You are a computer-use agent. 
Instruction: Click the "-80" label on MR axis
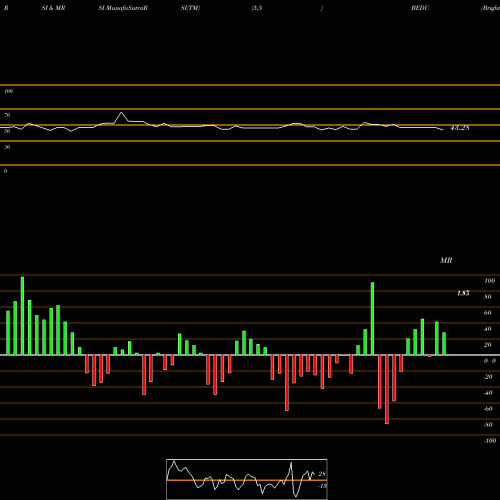(488, 425)
